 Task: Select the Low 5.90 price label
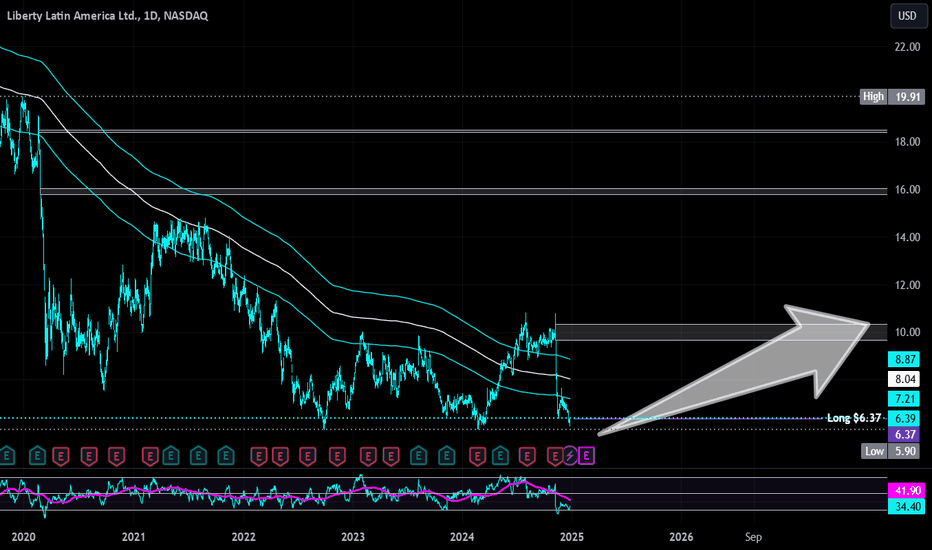[892, 451]
